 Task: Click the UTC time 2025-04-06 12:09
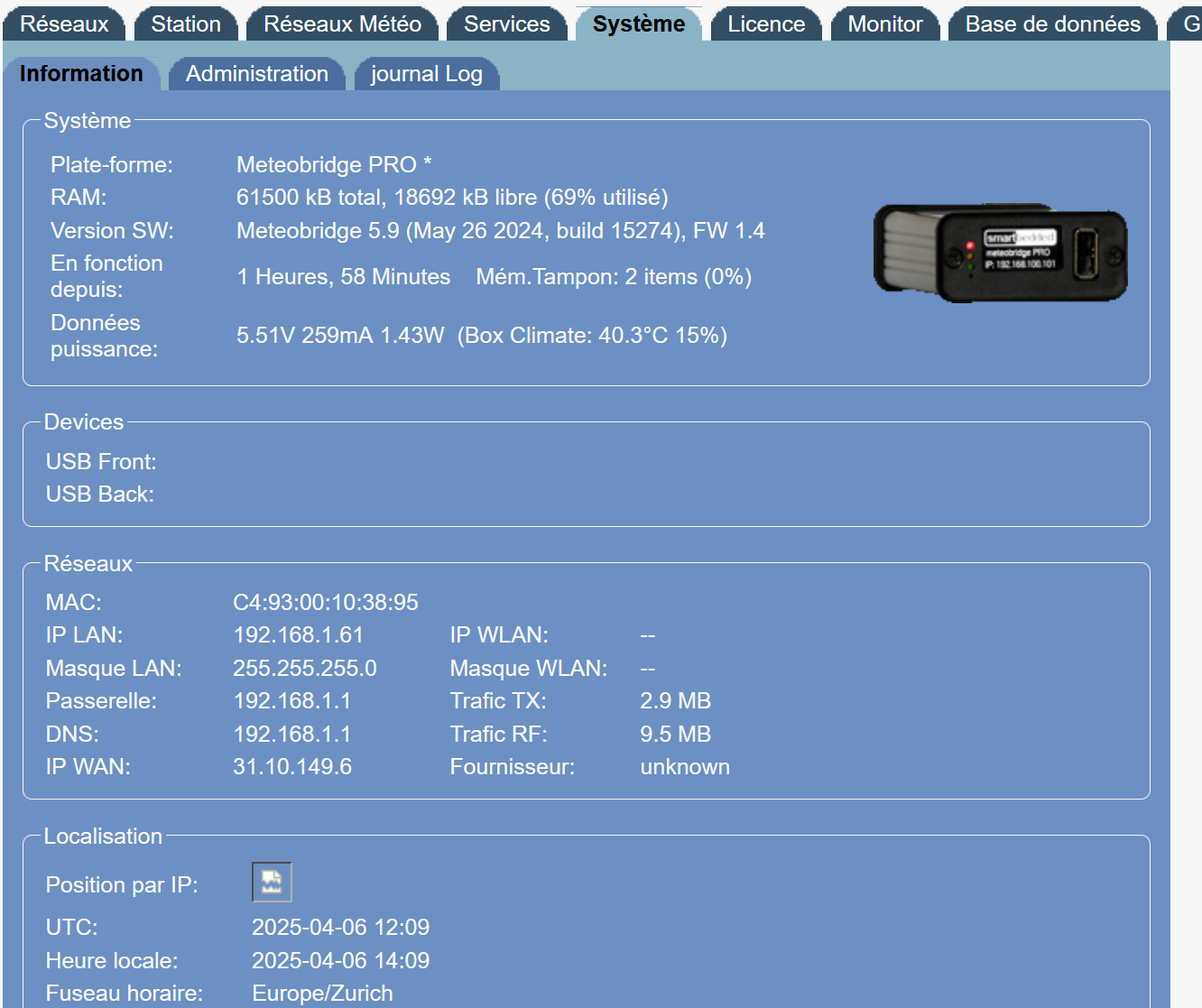tap(341, 928)
